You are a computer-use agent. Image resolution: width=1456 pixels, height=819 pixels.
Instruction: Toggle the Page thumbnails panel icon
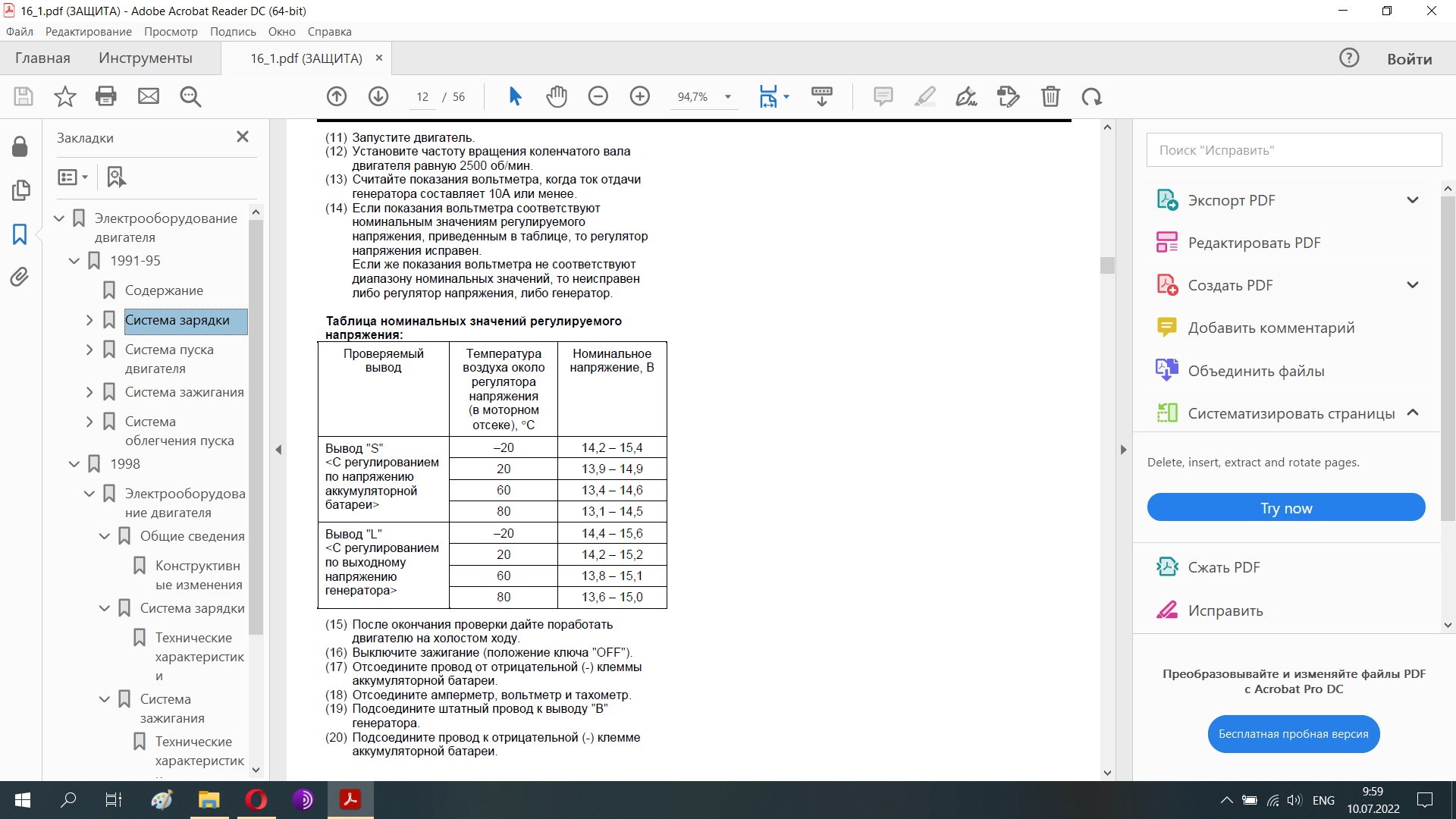[x=20, y=190]
